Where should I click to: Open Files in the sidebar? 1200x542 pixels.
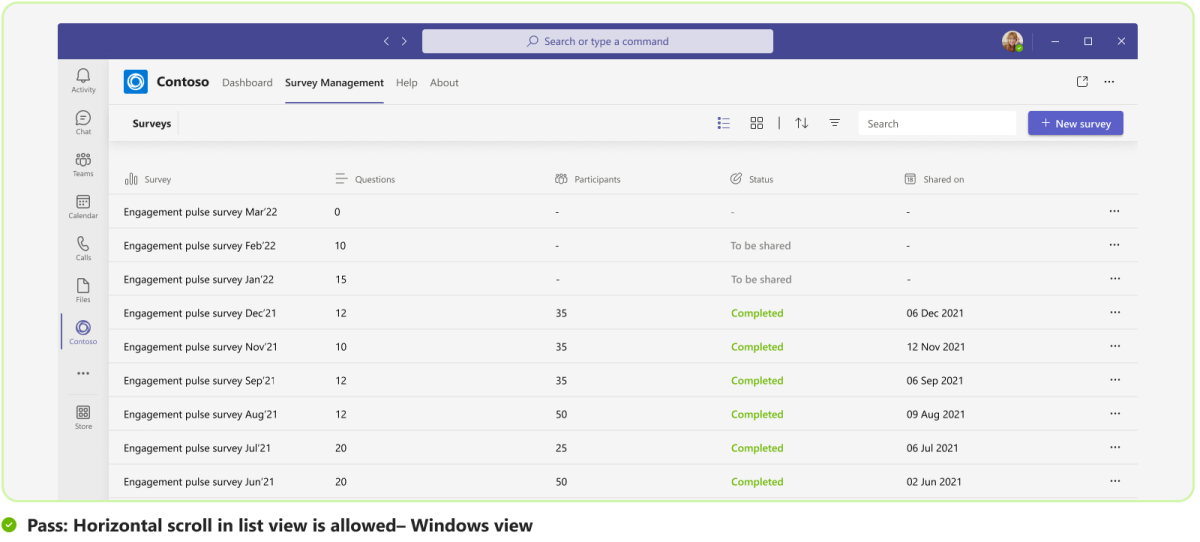click(83, 290)
